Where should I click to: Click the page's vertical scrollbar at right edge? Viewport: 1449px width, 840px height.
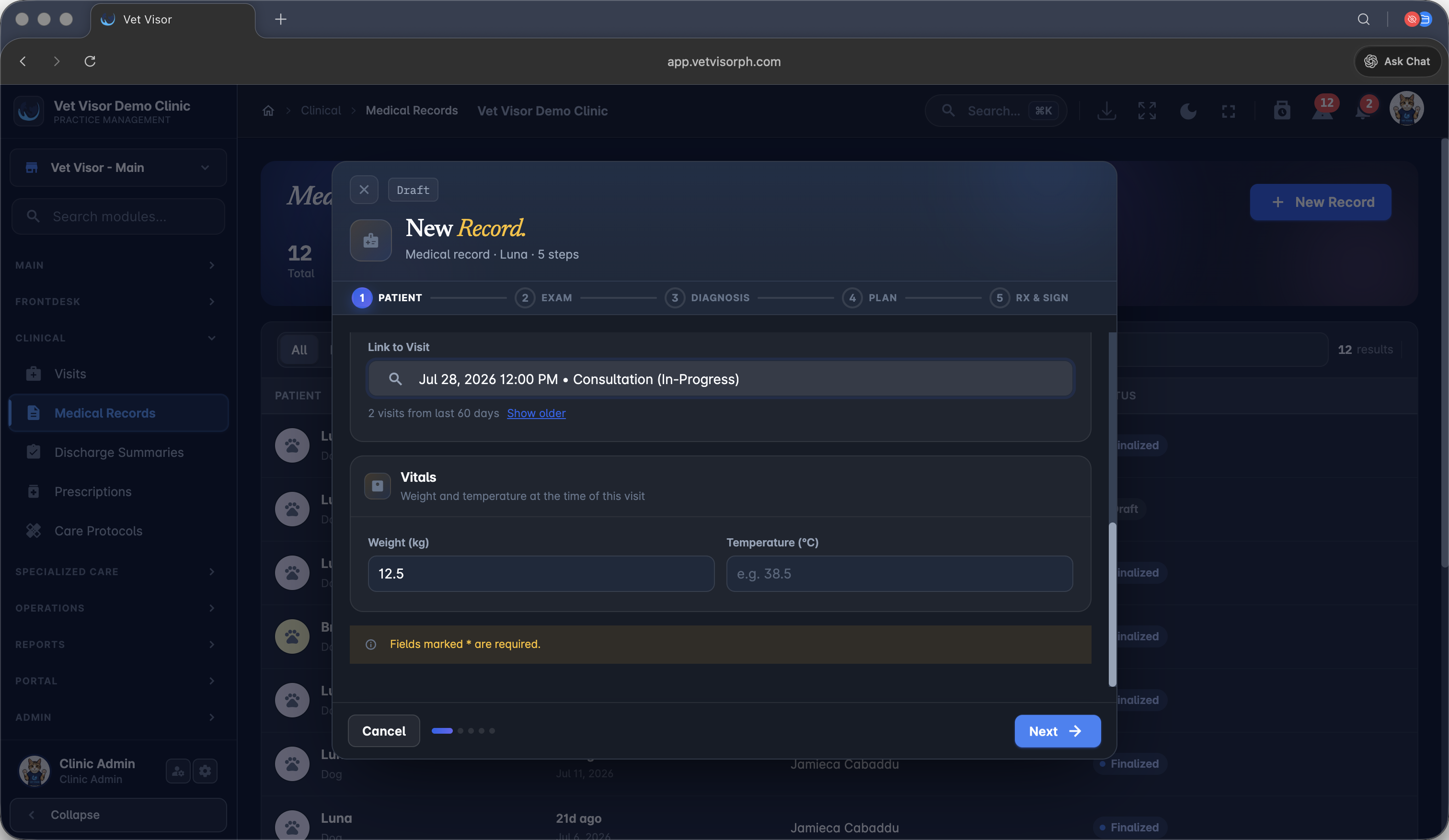[x=1444, y=353]
